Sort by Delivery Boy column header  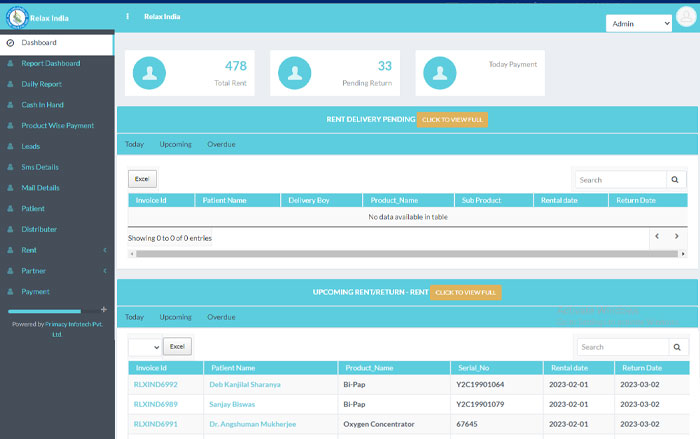tap(321, 201)
